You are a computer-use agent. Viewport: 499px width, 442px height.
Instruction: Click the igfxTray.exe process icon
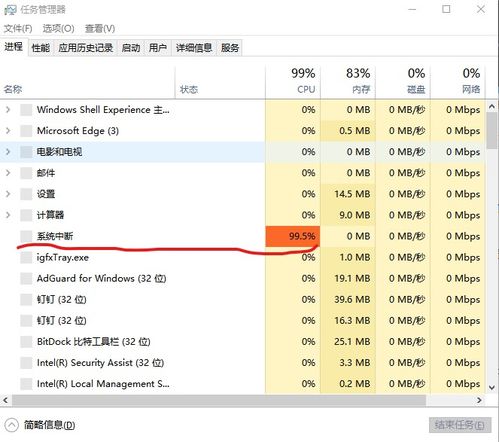coord(26,257)
